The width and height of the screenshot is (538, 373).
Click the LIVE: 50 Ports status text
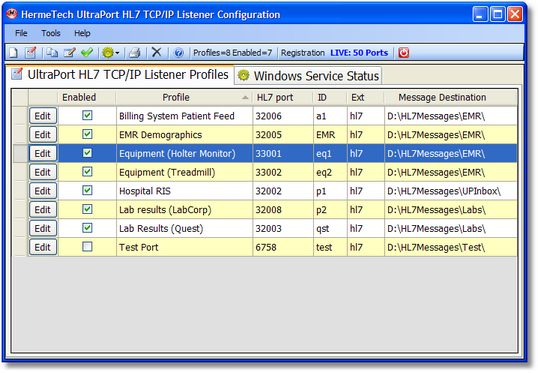pyautogui.click(x=359, y=53)
